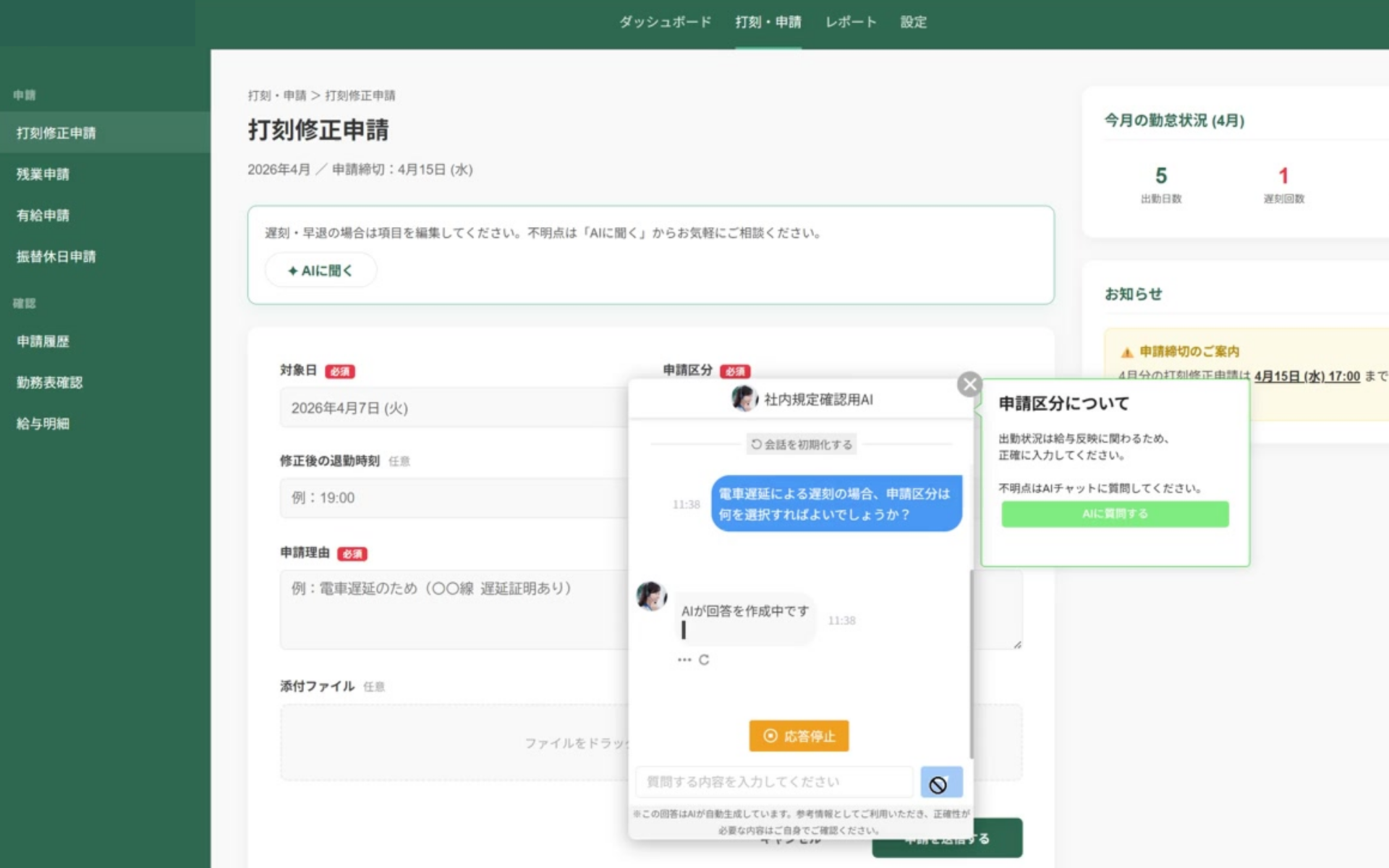The height and width of the screenshot is (868, 1389).
Task: Open the ダッシュボード tab
Action: tap(665, 22)
